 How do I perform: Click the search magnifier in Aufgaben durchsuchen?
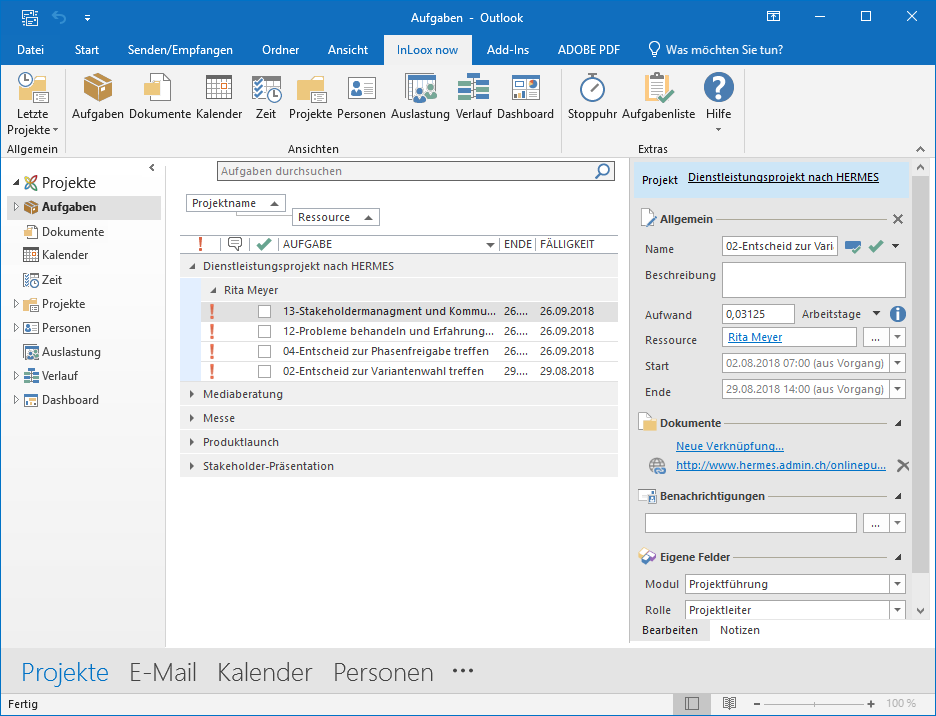point(603,171)
